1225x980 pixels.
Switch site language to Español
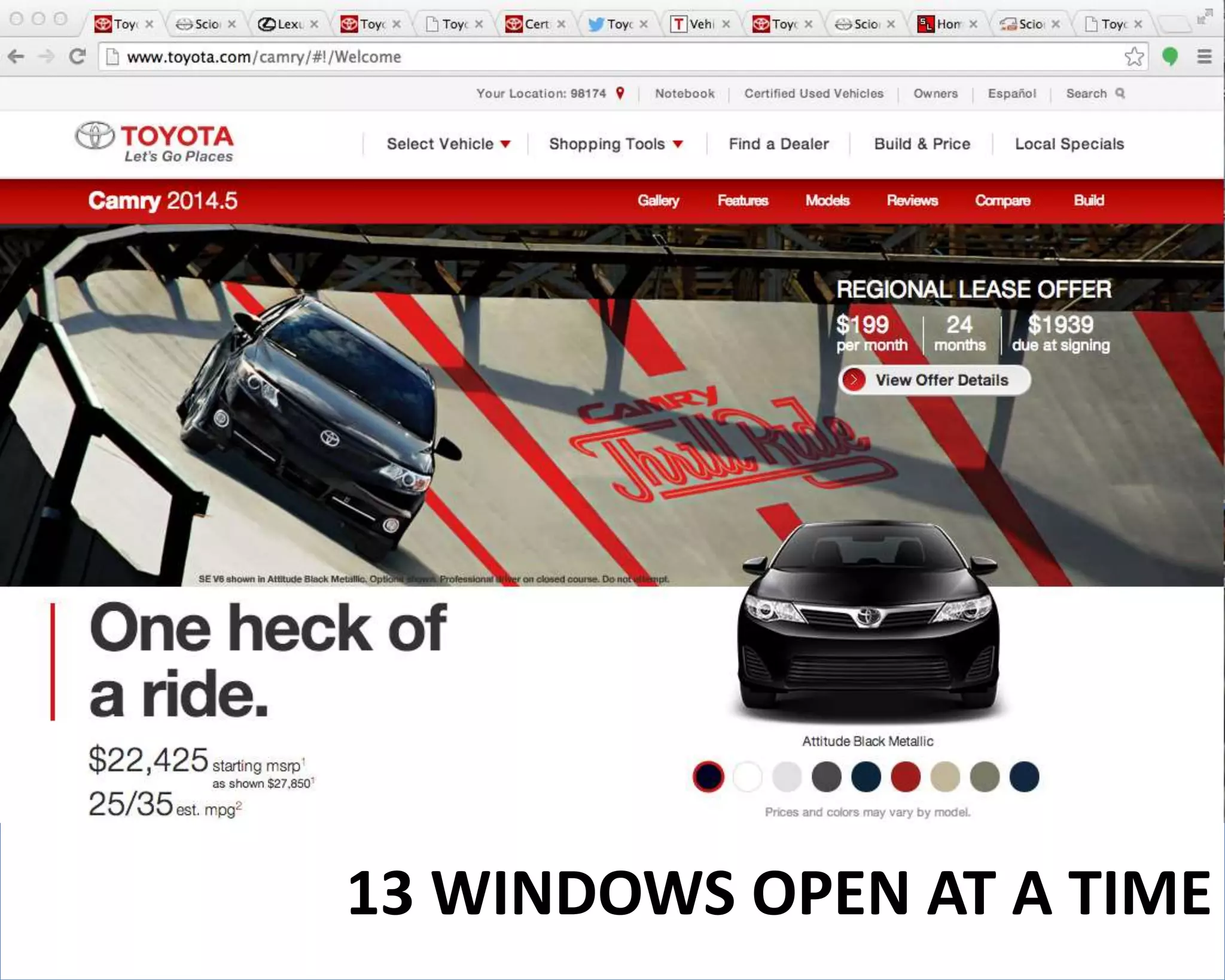click(x=1011, y=93)
